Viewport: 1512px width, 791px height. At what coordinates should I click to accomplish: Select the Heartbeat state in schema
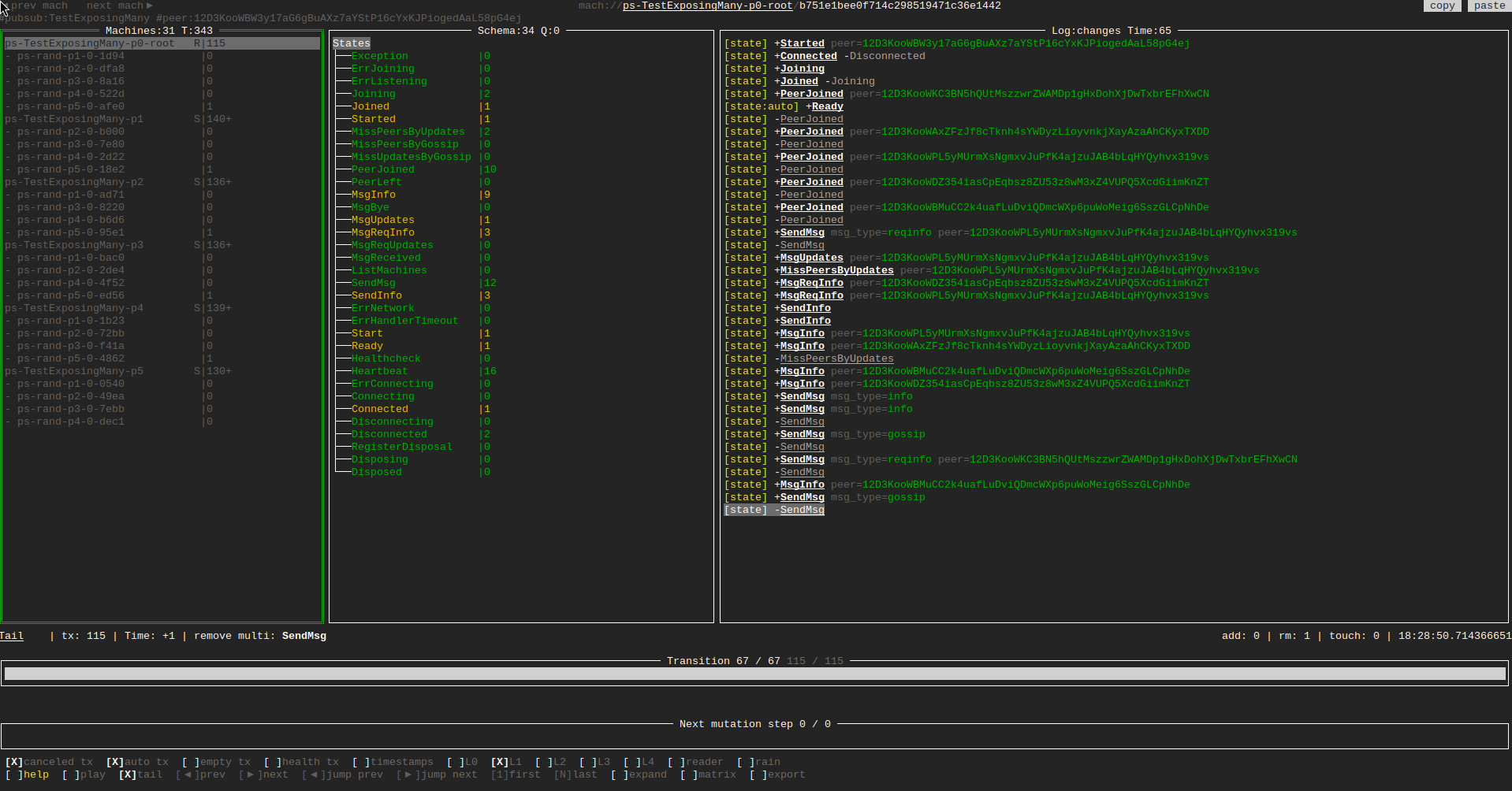(379, 371)
